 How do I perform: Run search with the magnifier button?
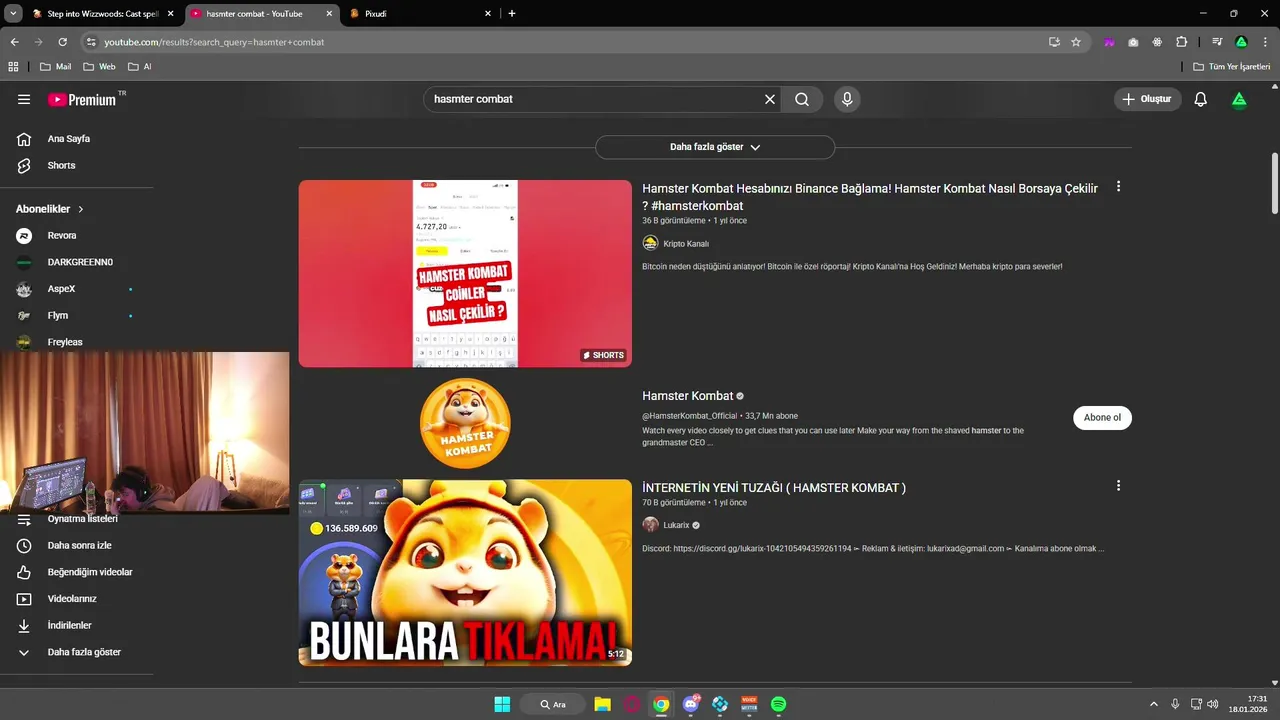802,99
